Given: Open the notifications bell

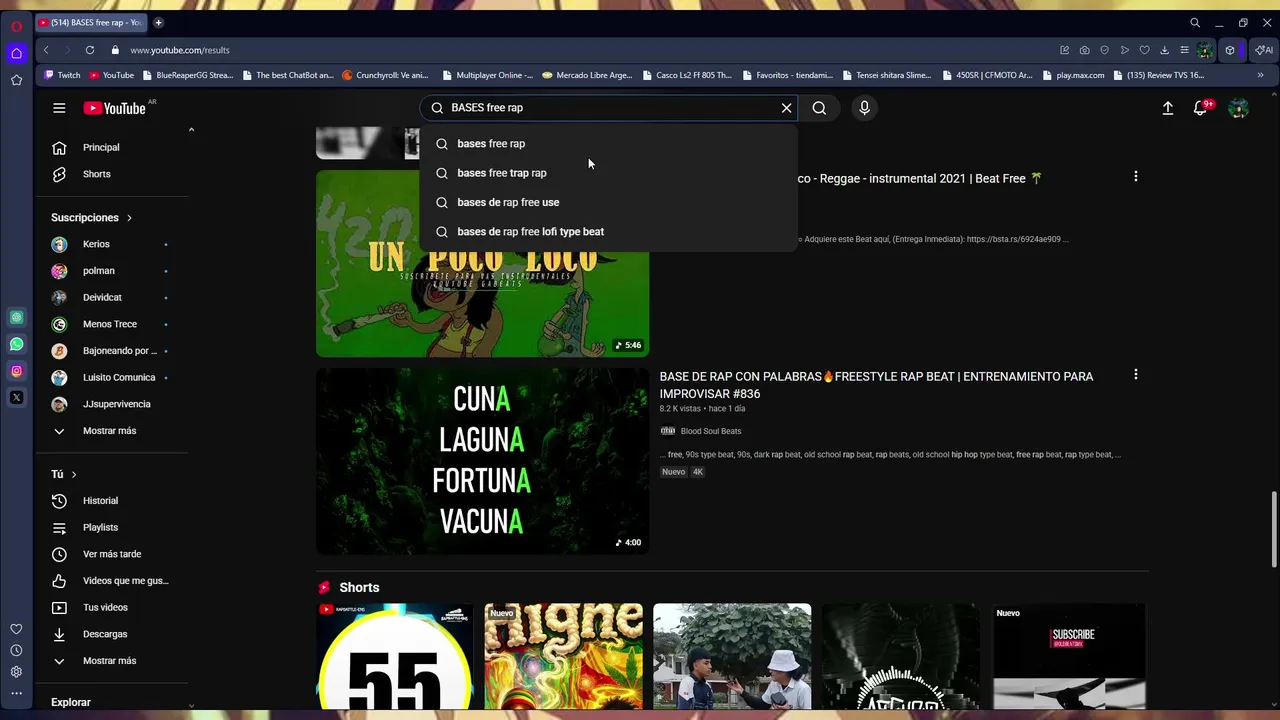Looking at the screenshot, I should click(1200, 108).
